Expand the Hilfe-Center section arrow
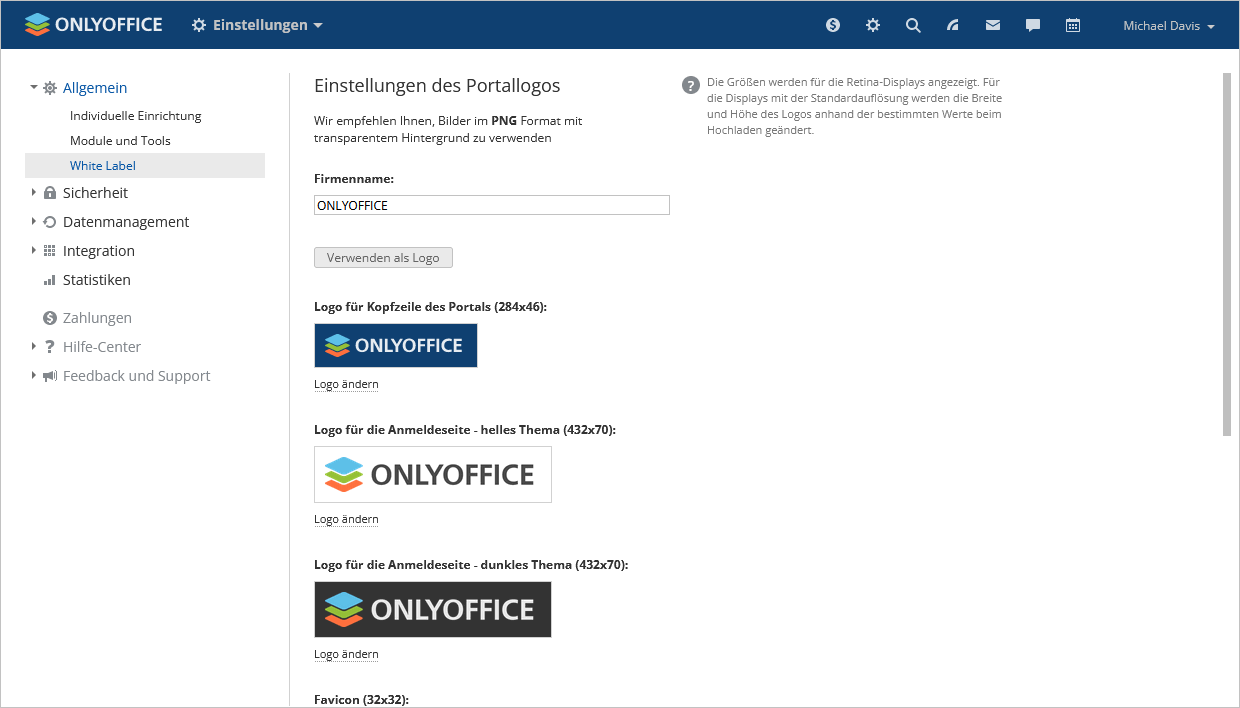 pyautogui.click(x=33, y=346)
